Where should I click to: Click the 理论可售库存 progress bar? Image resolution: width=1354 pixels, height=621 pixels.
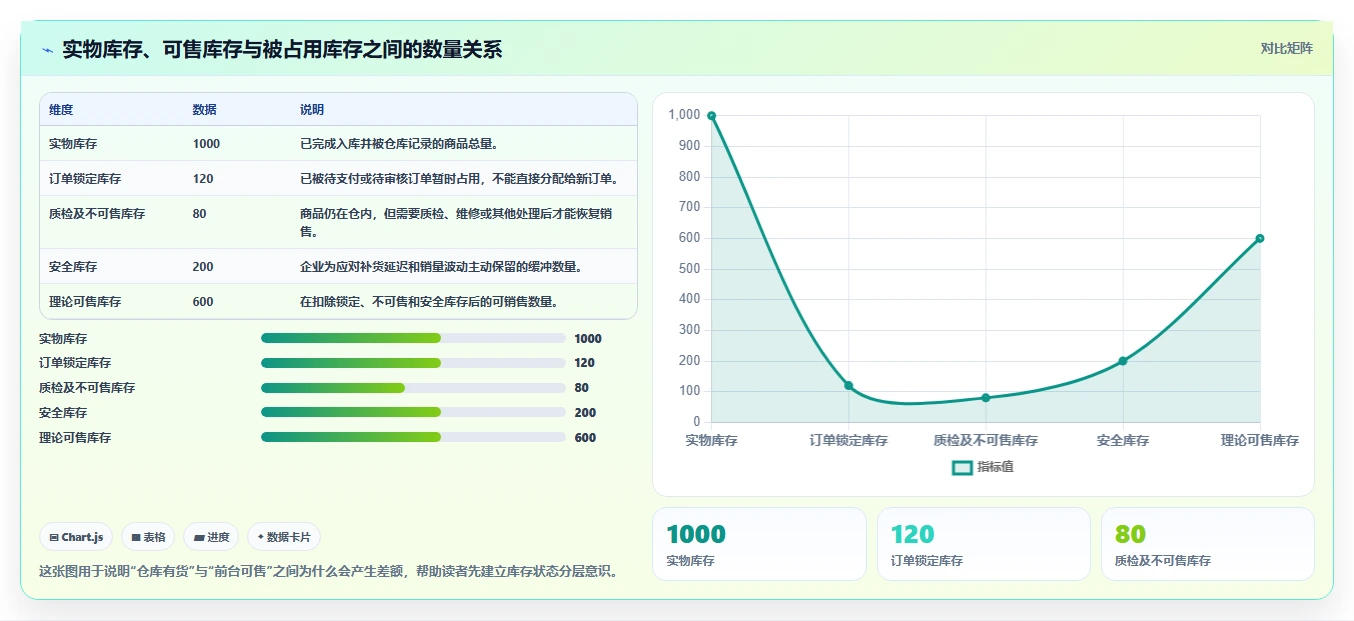413,437
